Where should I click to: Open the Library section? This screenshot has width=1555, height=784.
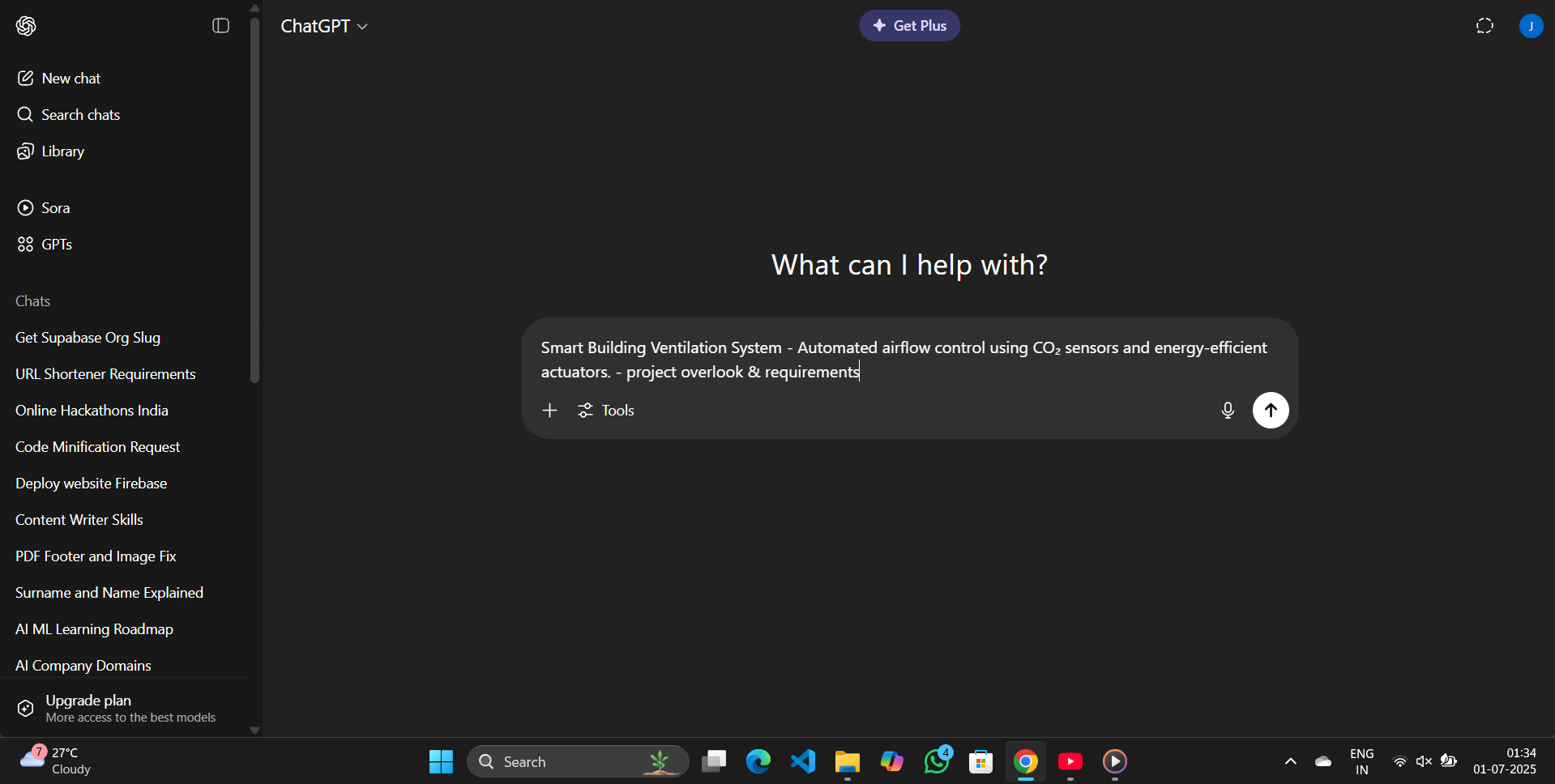[123, 151]
